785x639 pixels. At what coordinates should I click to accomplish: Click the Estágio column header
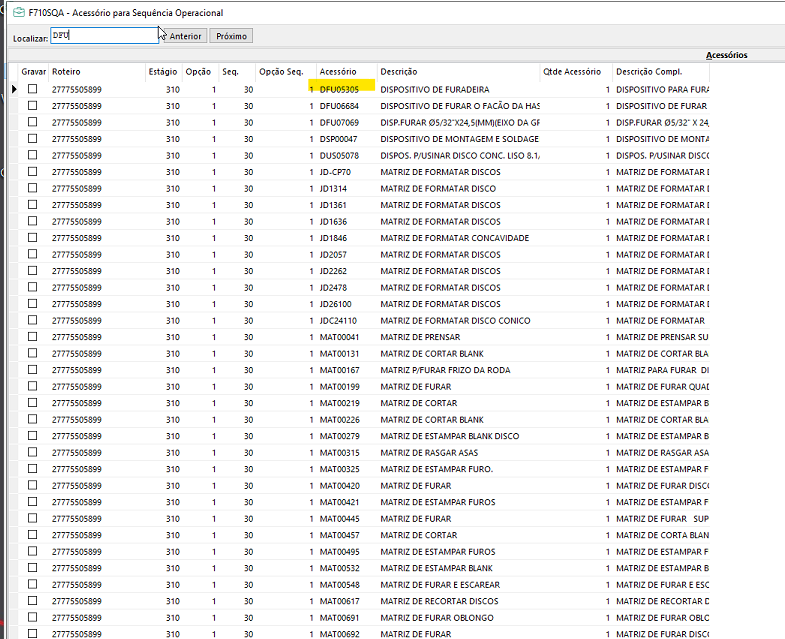pyautogui.click(x=163, y=72)
